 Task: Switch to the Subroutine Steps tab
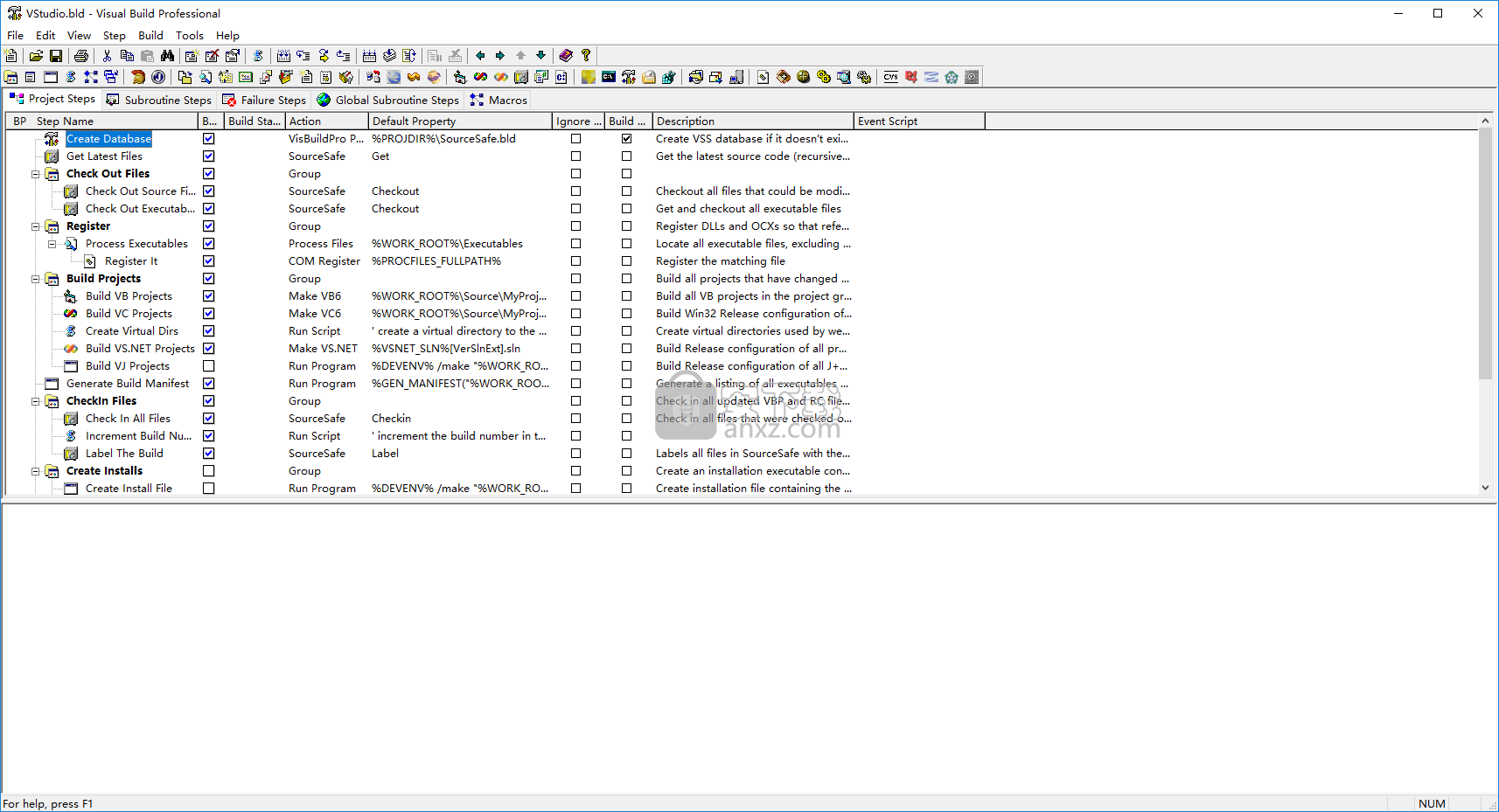pyautogui.click(x=159, y=100)
